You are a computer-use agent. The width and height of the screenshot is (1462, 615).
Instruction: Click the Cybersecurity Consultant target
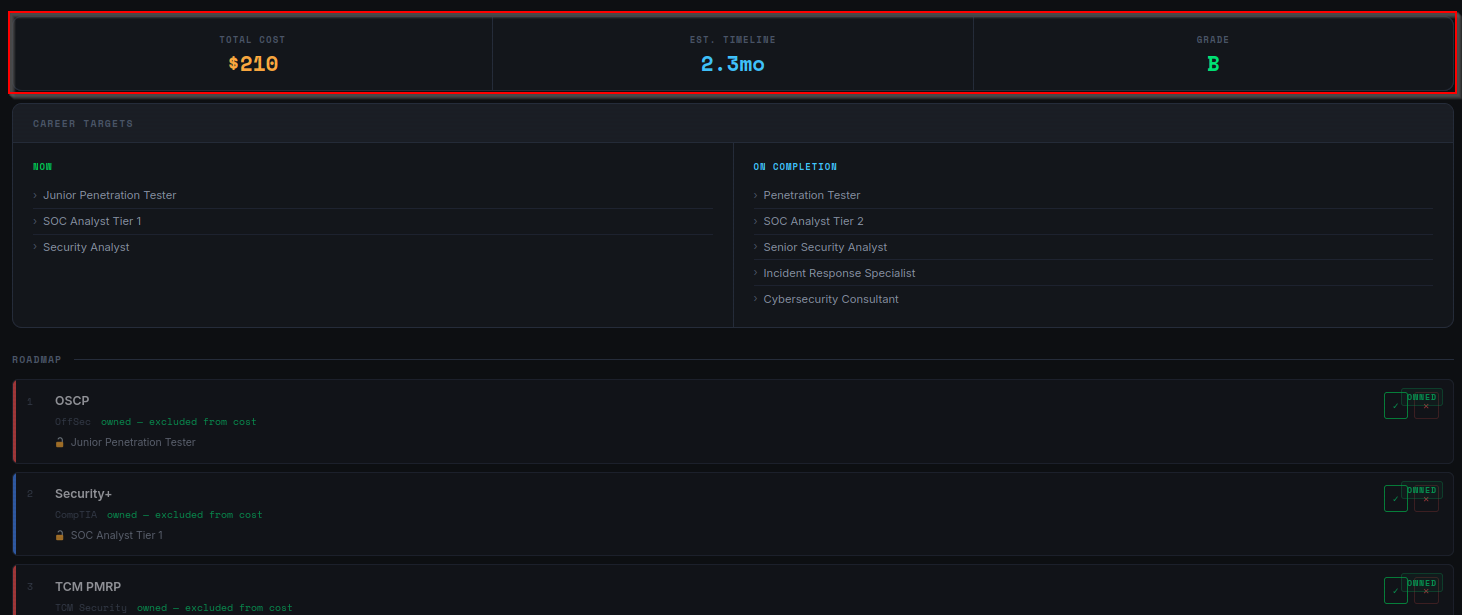point(830,299)
